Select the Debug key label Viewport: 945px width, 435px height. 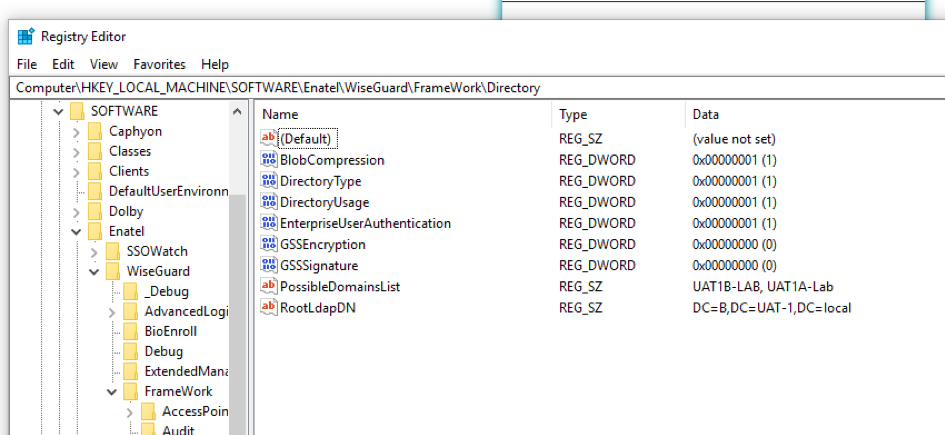point(163,351)
